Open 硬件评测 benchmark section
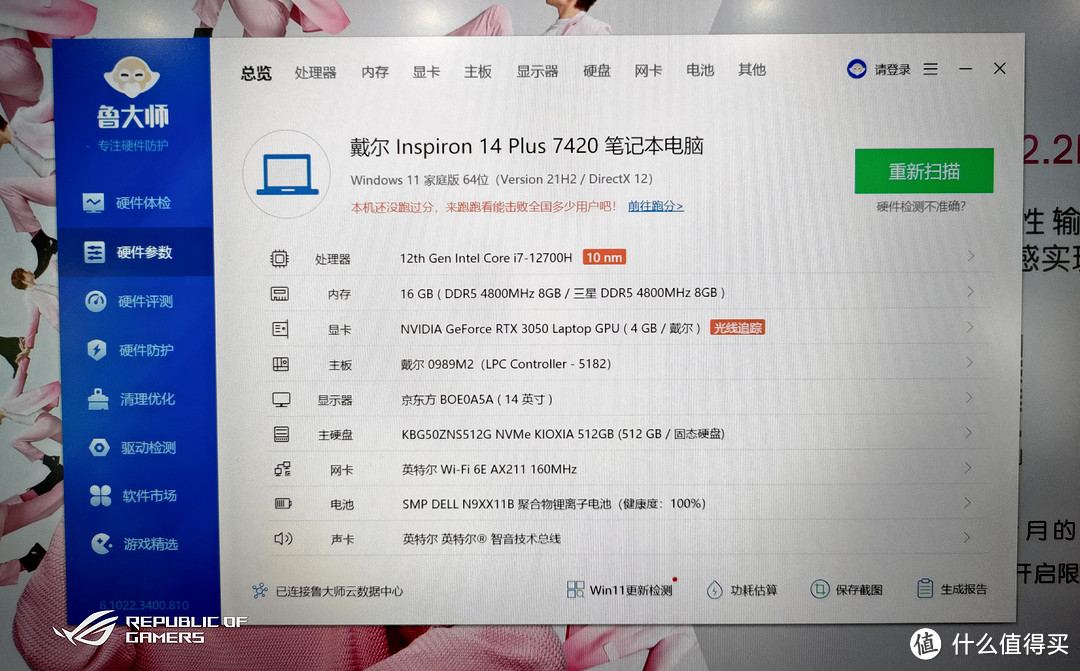The height and width of the screenshot is (671, 1080). 129,301
